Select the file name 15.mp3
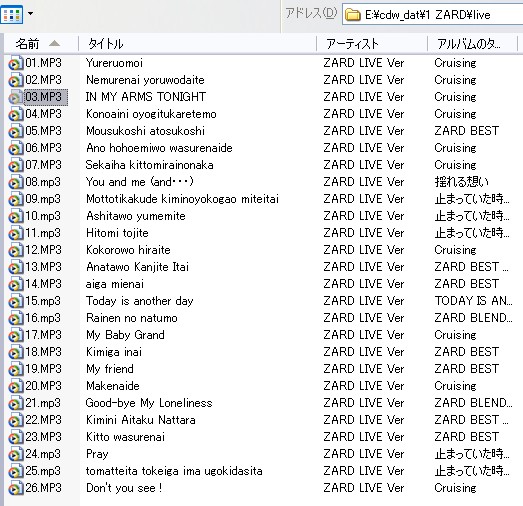The height and width of the screenshot is (506, 523). (x=43, y=301)
